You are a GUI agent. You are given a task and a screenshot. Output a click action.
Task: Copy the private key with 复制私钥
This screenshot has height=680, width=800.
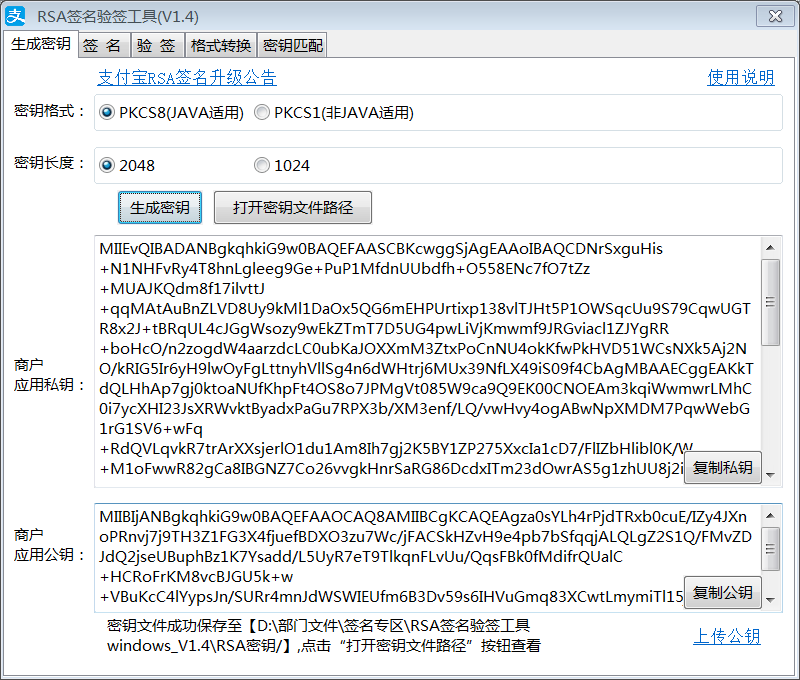coord(723,468)
